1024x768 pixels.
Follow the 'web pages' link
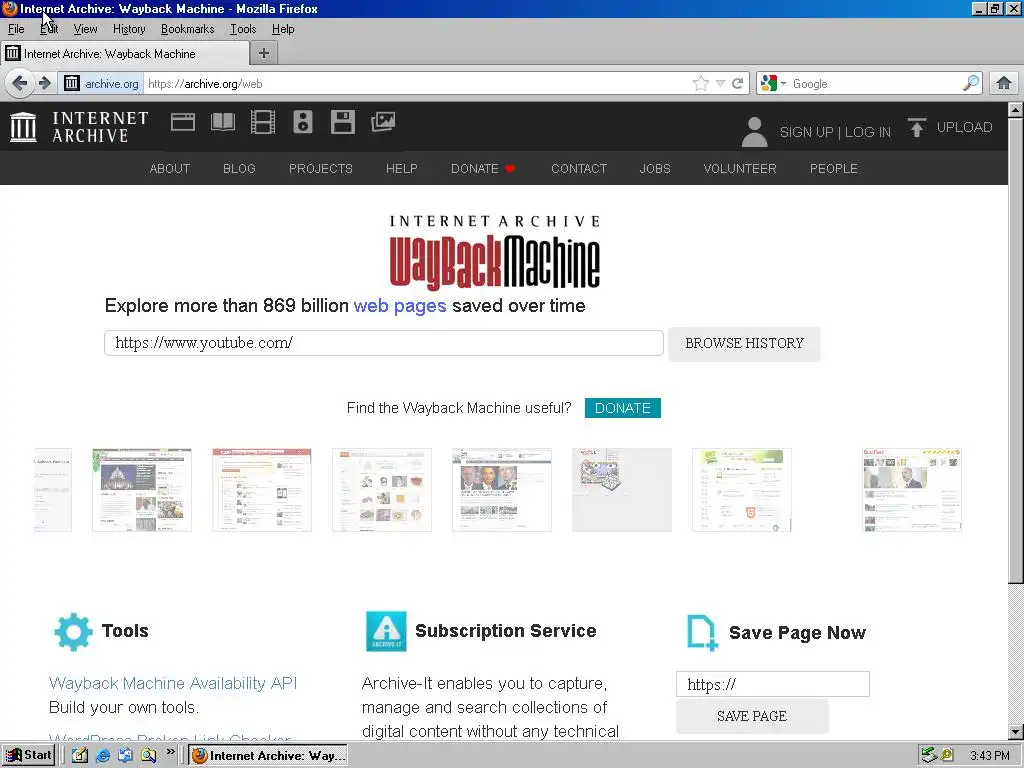tap(400, 306)
